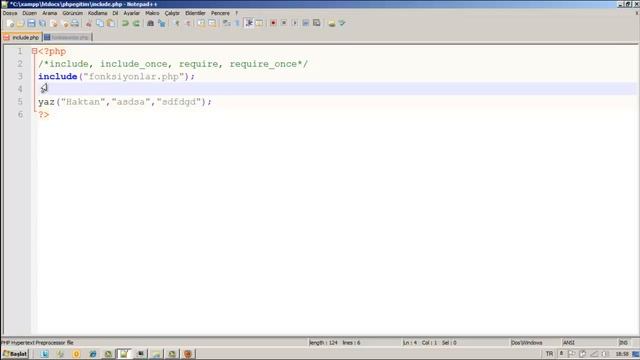This screenshot has height=360, width=640.
Task: Click the TR language indicator in tray
Action: pos(549,354)
